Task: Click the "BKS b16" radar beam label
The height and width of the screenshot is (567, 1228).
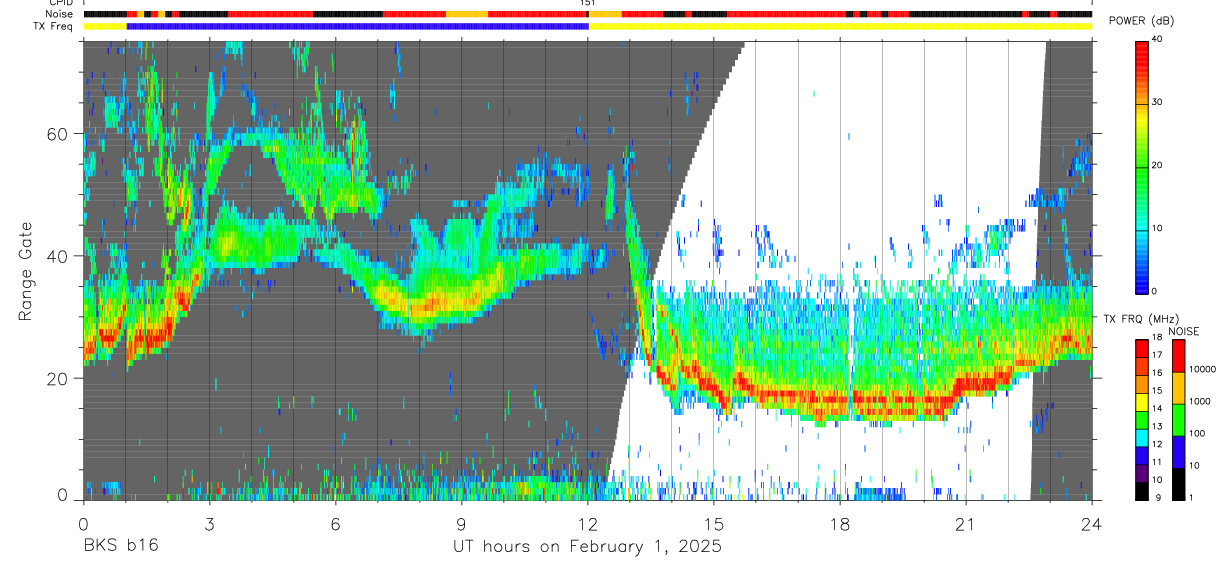Action: [120, 546]
